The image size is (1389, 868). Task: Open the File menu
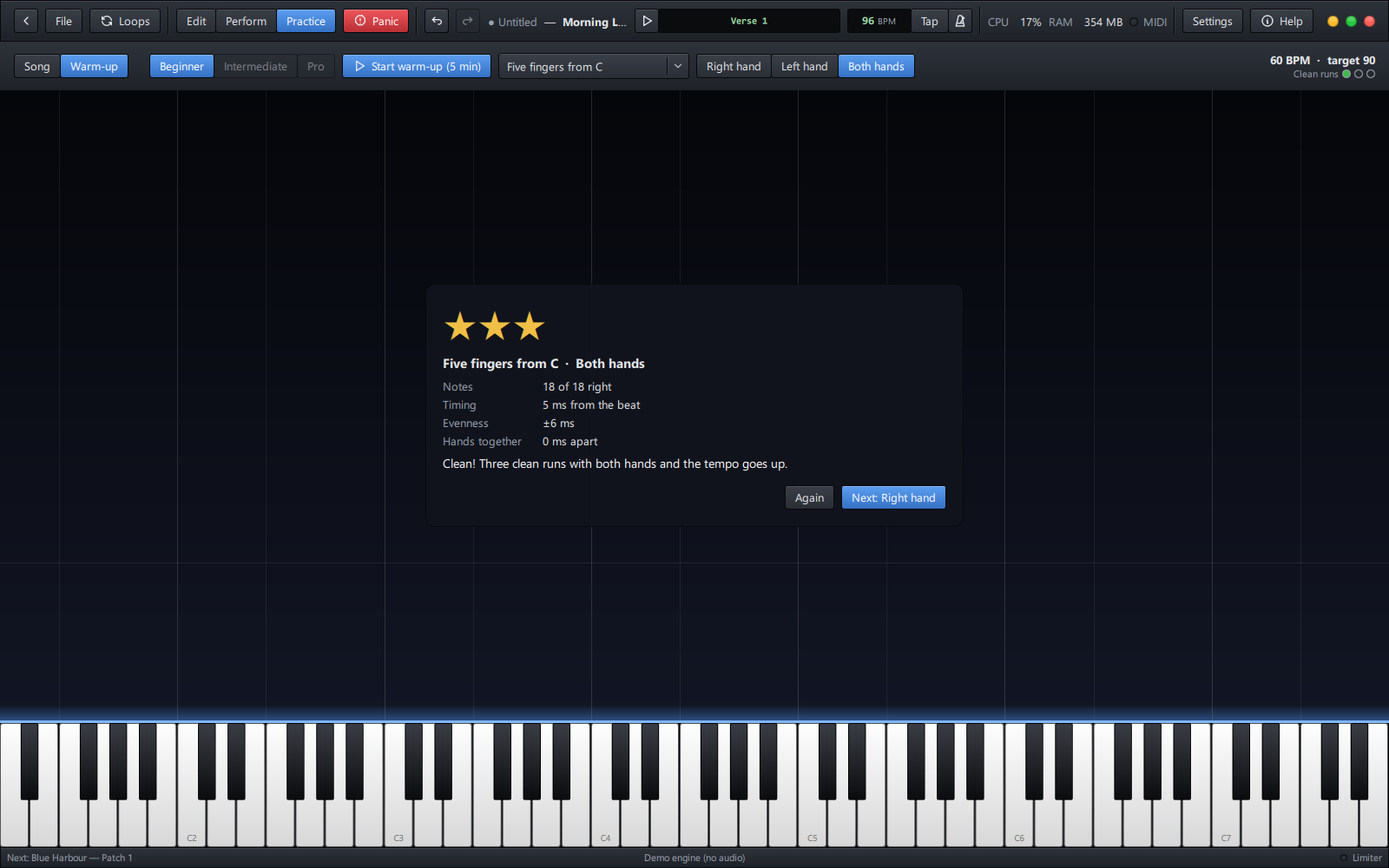[63, 21]
